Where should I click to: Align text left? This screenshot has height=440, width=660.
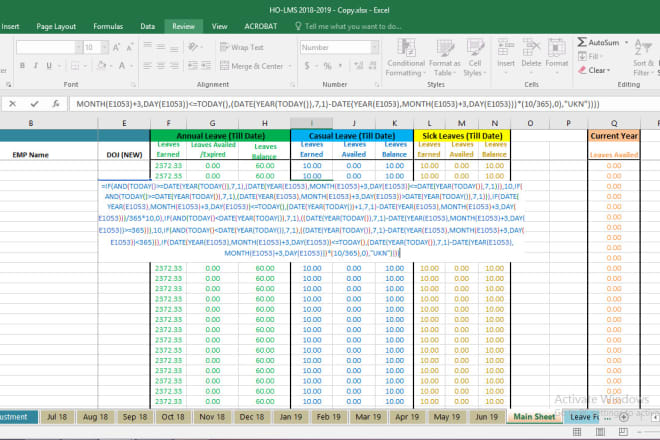tap(147, 66)
